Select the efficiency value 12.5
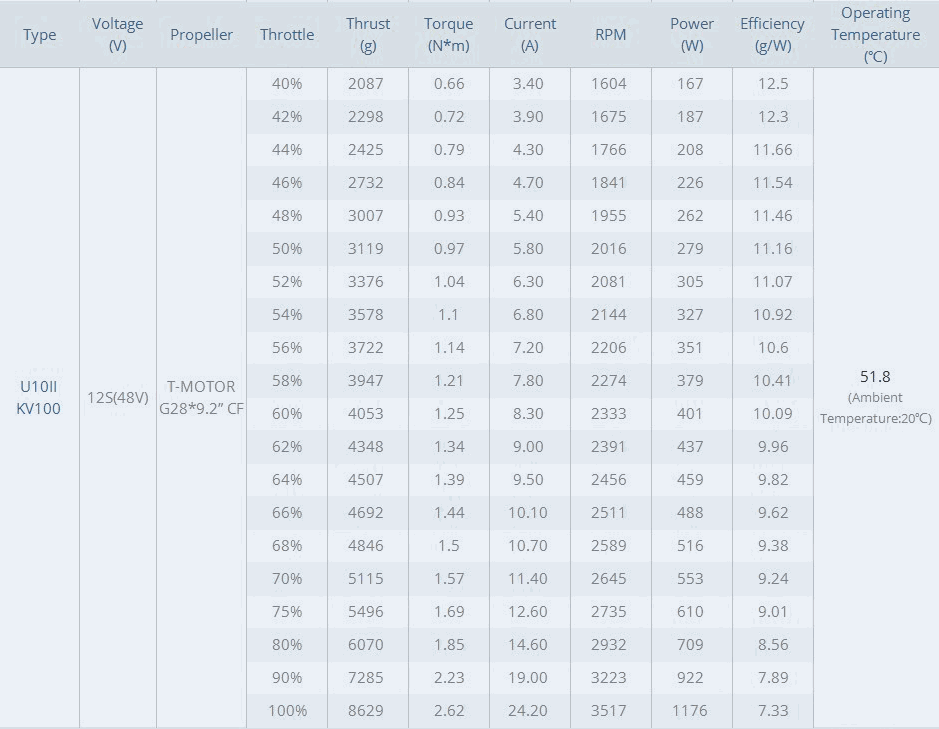The image size is (939, 729). point(773,84)
